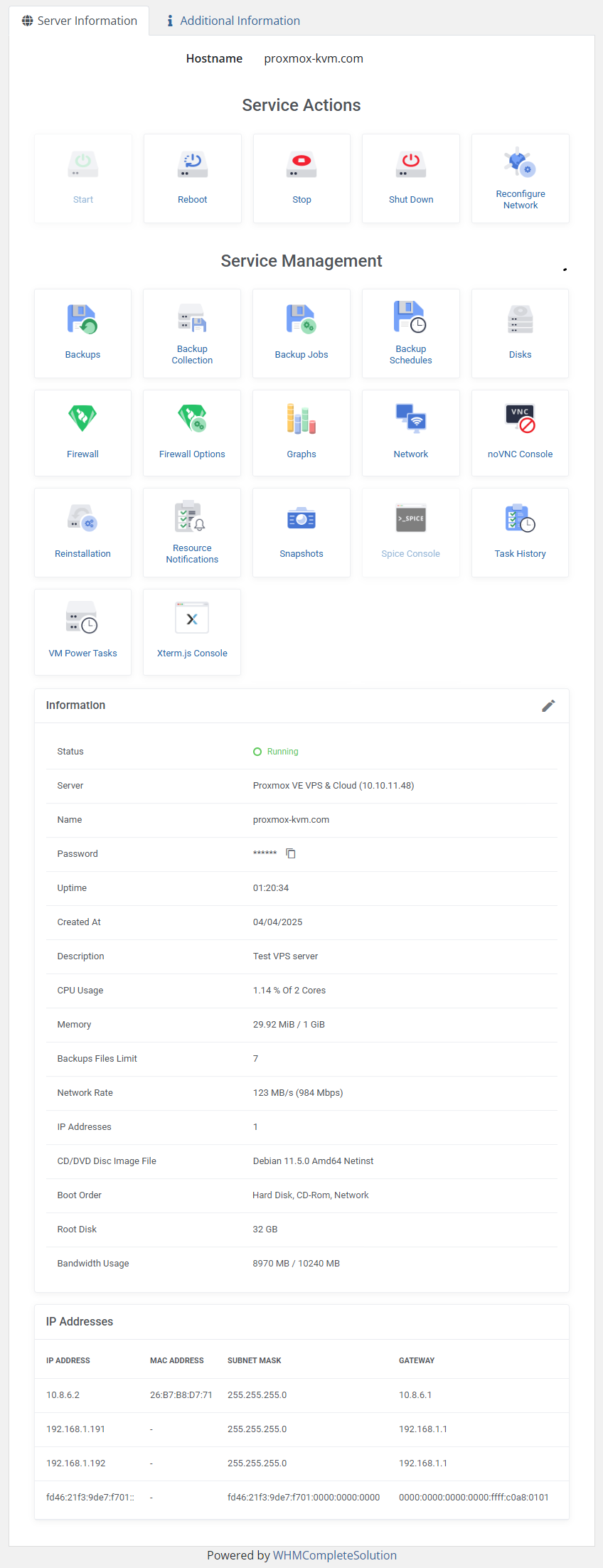Open Reconfigure Network action
The height and width of the screenshot is (1568, 603).
click(521, 178)
